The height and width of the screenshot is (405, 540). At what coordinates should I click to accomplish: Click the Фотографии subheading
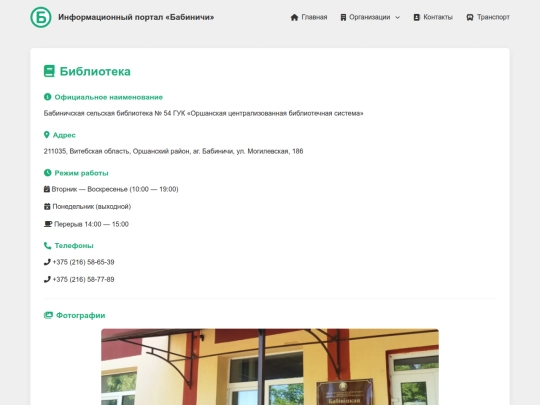81,315
